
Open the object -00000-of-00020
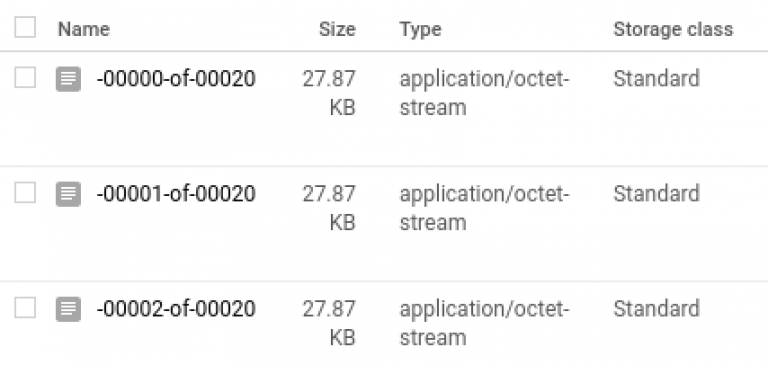coord(176,79)
